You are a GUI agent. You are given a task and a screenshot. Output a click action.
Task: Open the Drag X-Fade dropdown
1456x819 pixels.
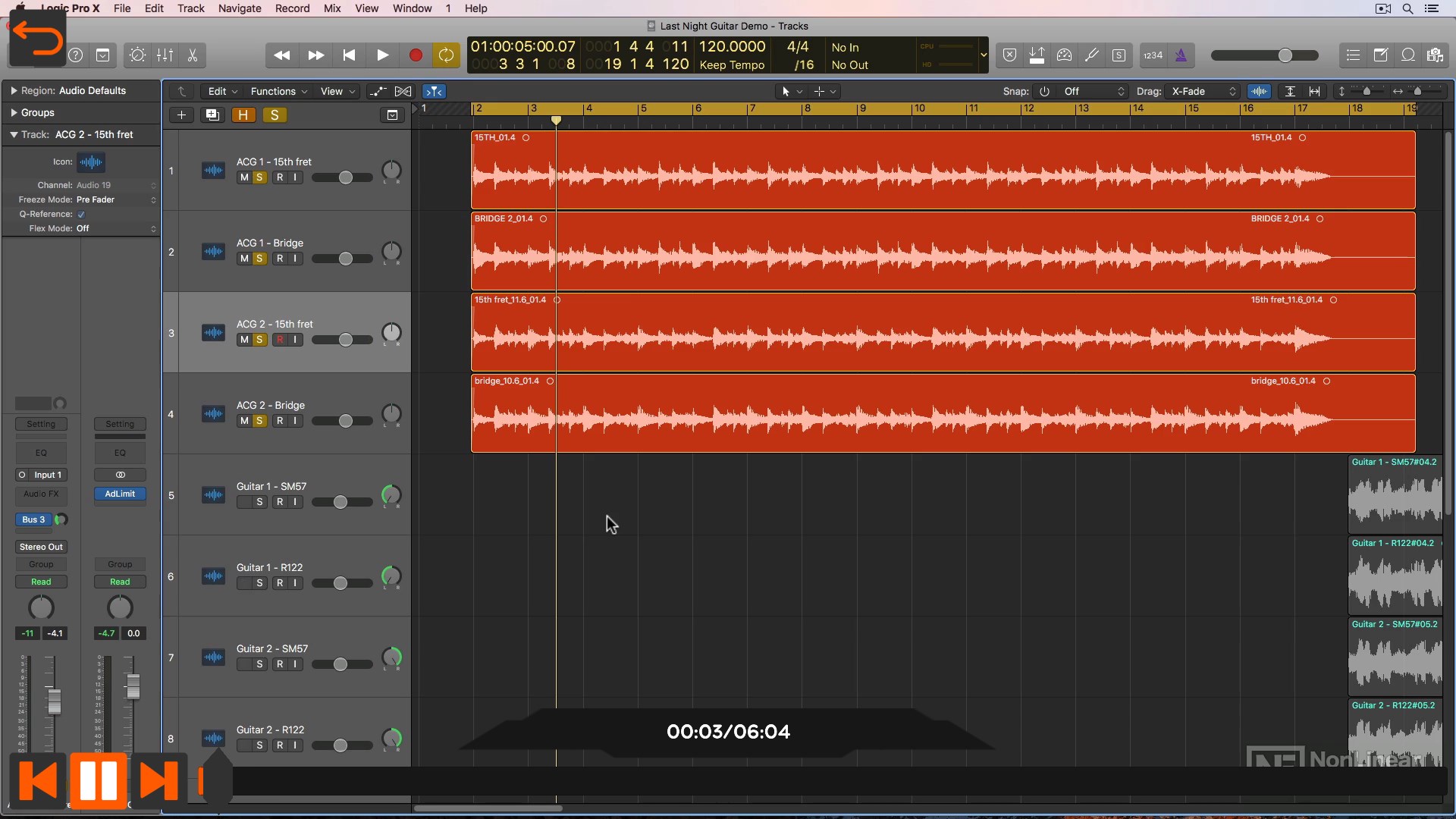point(1203,92)
